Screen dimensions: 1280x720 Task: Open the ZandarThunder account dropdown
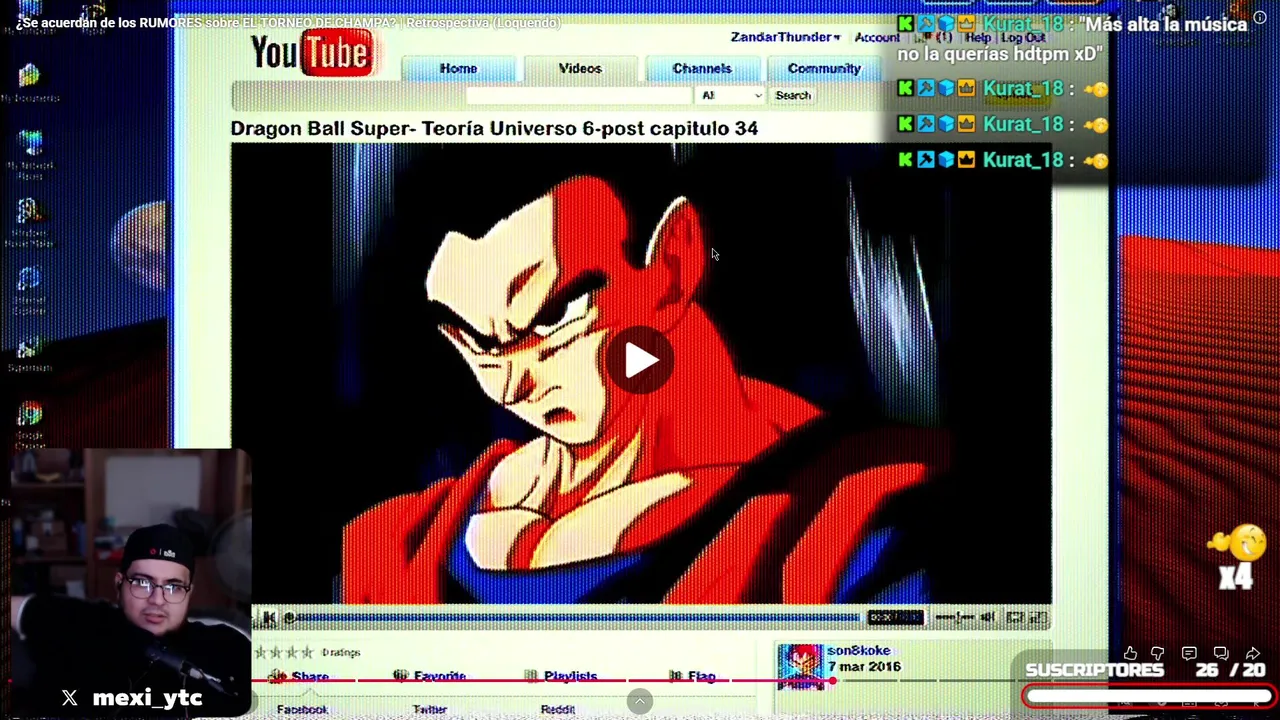coord(785,37)
